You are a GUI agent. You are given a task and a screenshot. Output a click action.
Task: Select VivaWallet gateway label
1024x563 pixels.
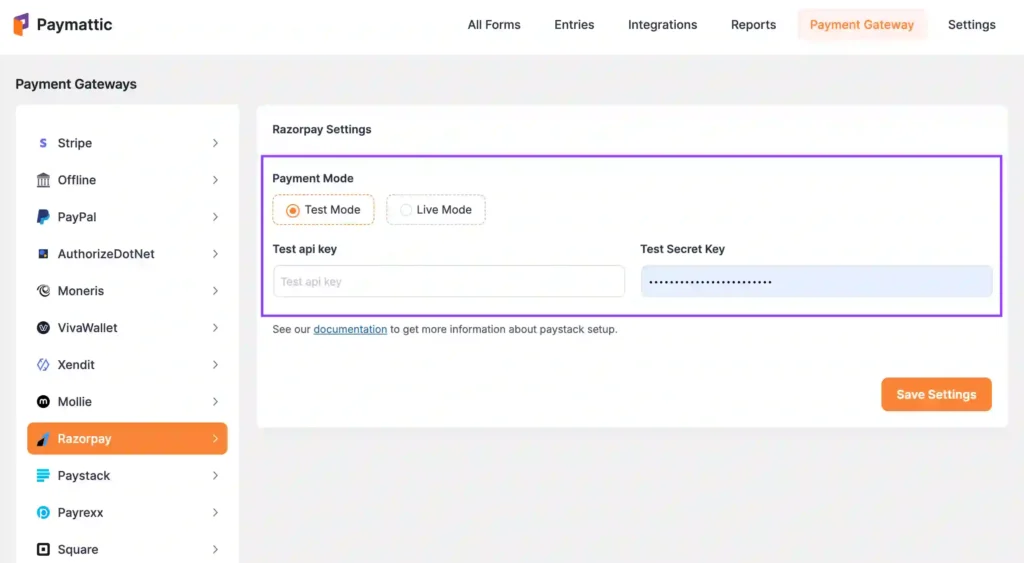pos(88,328)
